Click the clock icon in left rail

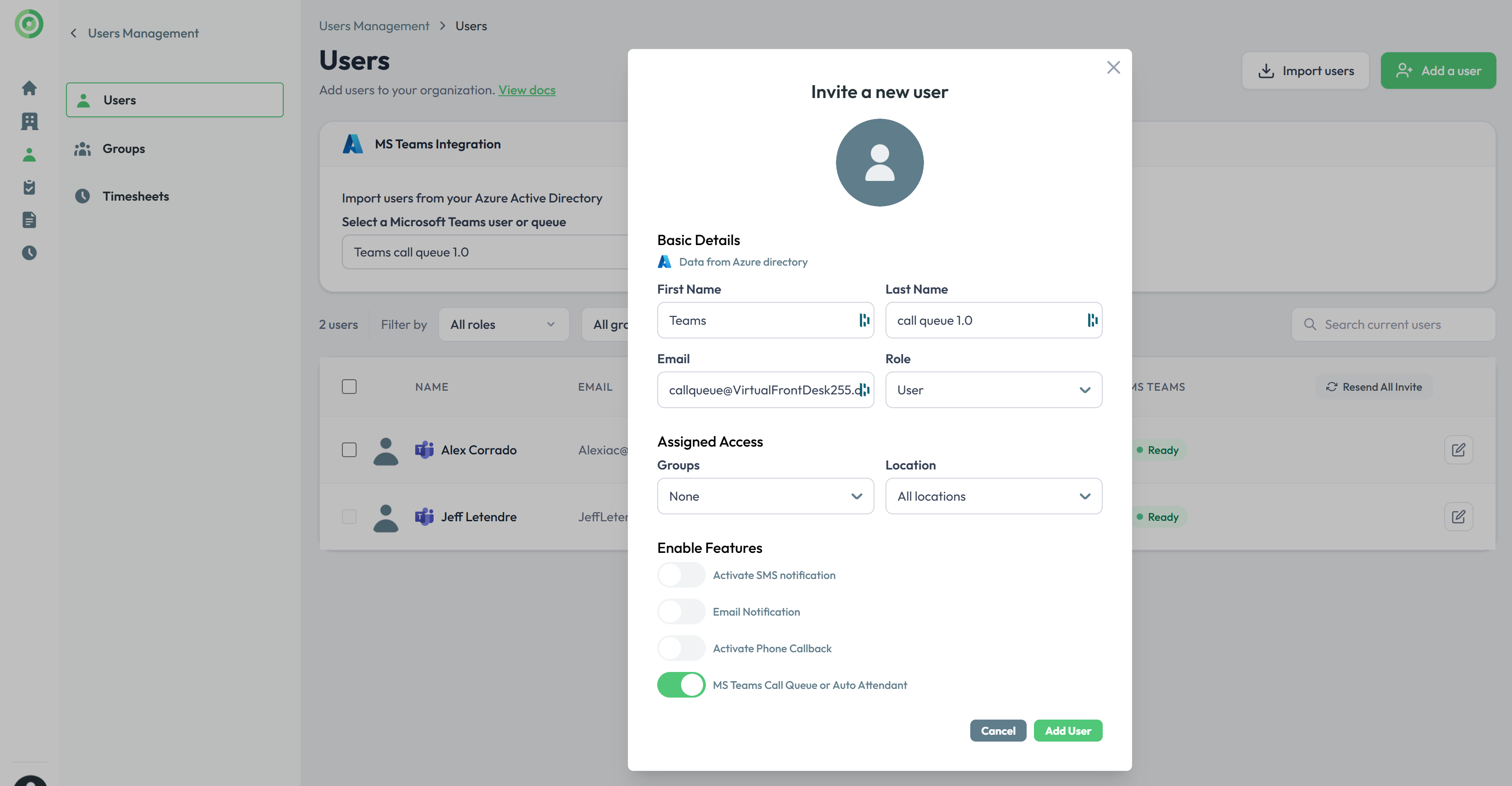tap(29, 253)
